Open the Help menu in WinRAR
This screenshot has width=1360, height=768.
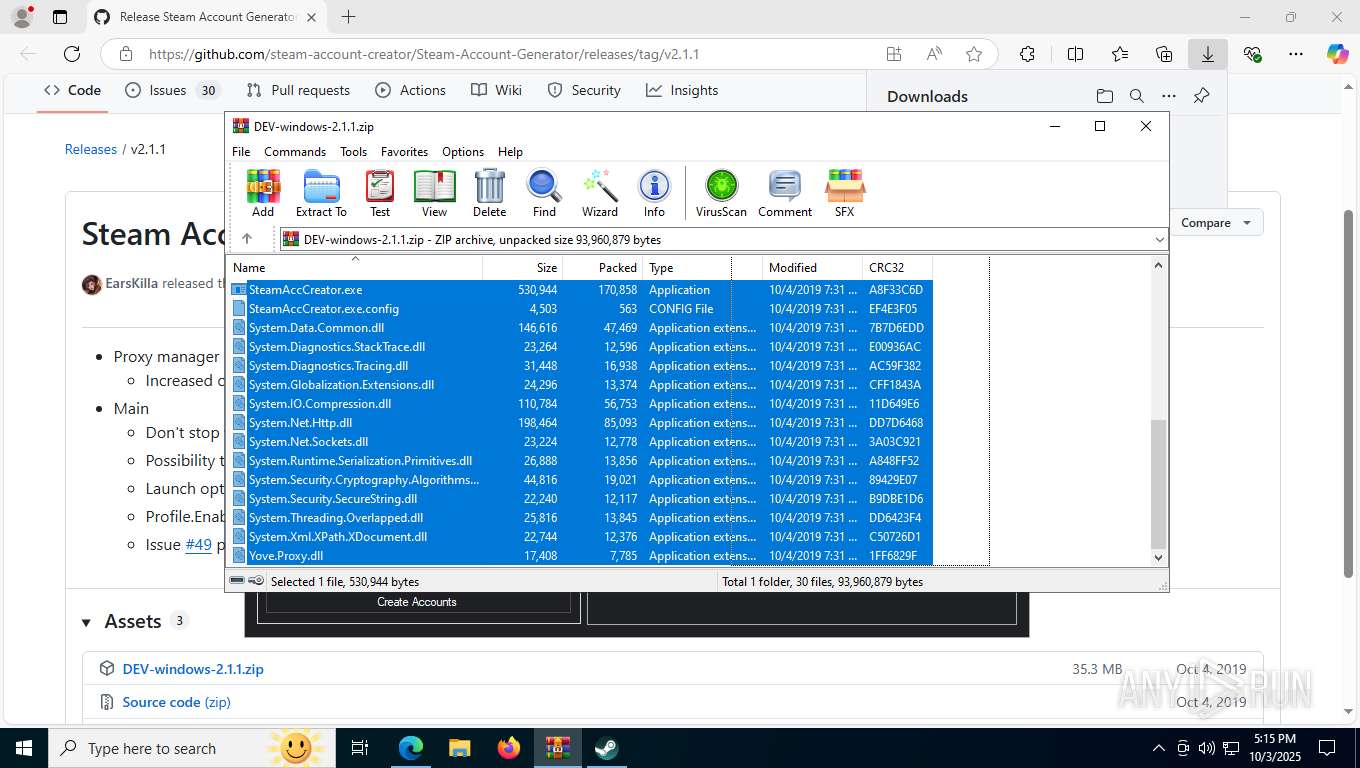tap(510, 152)
